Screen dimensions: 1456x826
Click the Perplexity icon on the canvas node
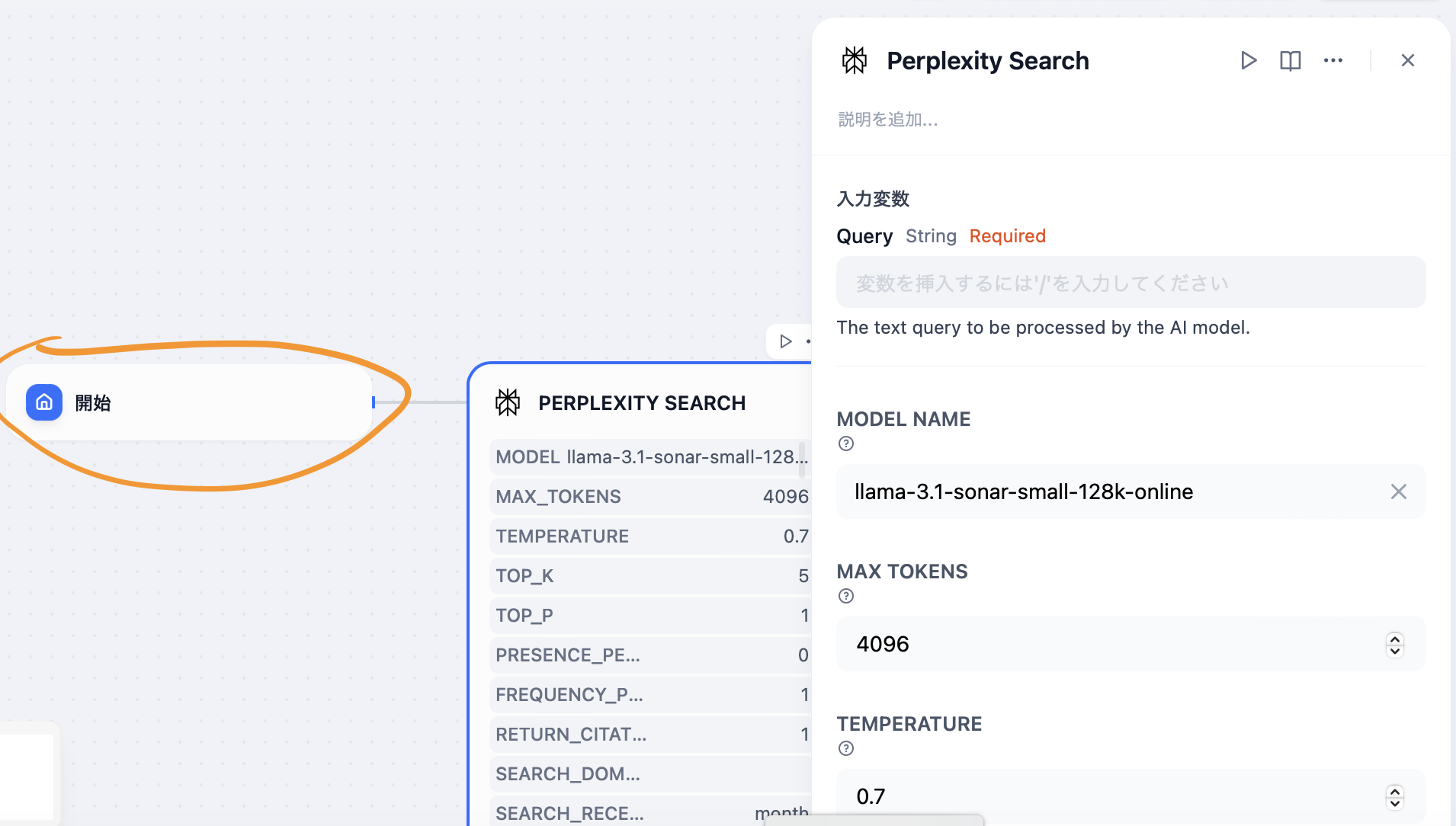coord(508,402)
